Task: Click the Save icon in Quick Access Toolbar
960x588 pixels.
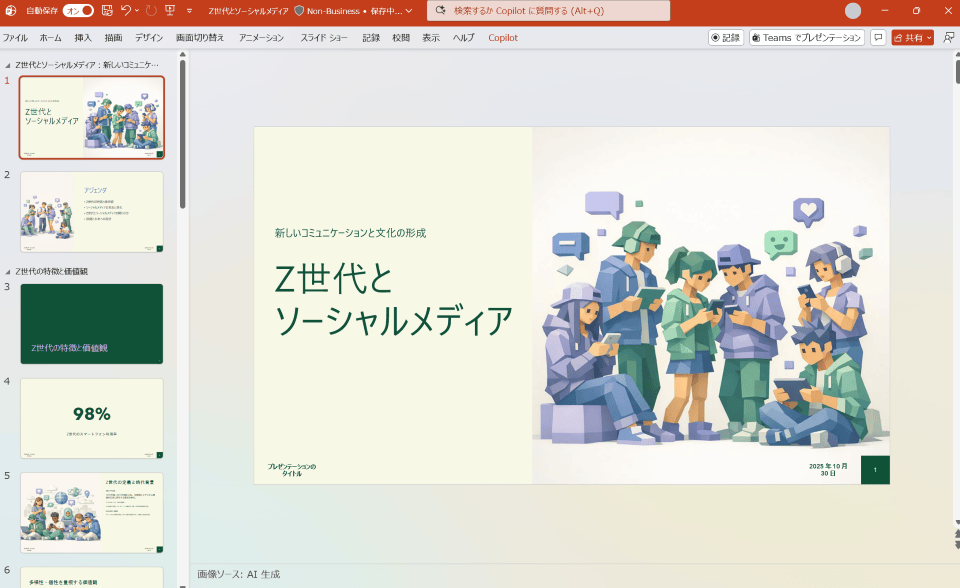Action: (107, 10)
